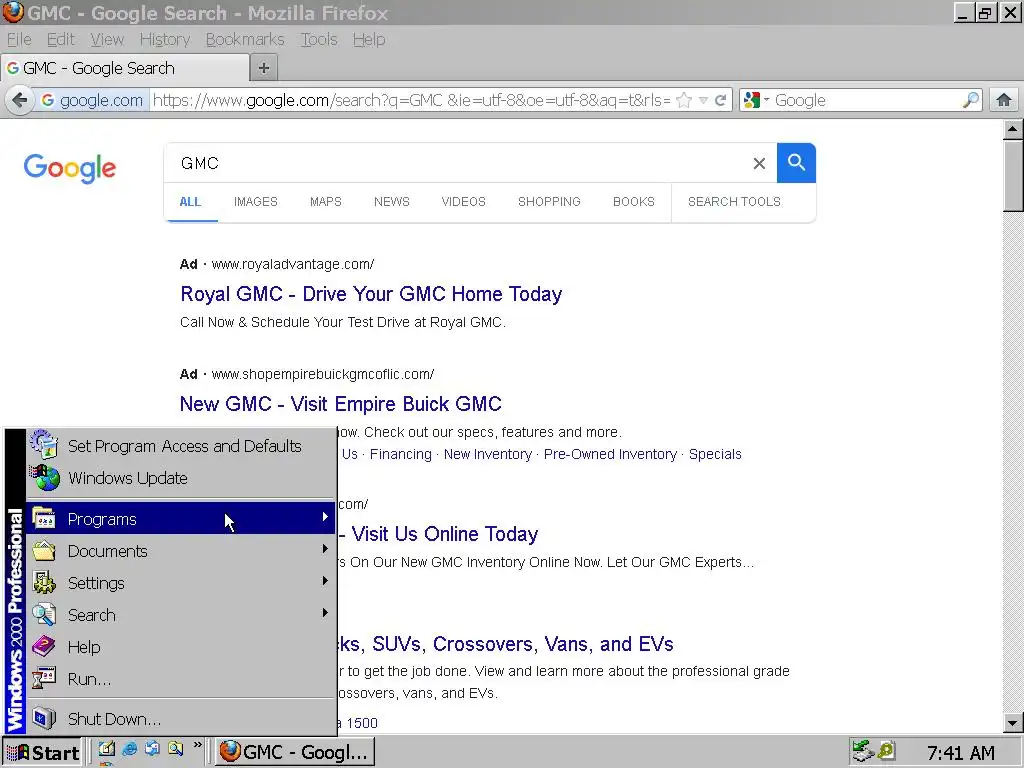The height and width of the screenshot is (768, 1024).
Task: Click the Run icon in Start menu
Action: (44, 679)
